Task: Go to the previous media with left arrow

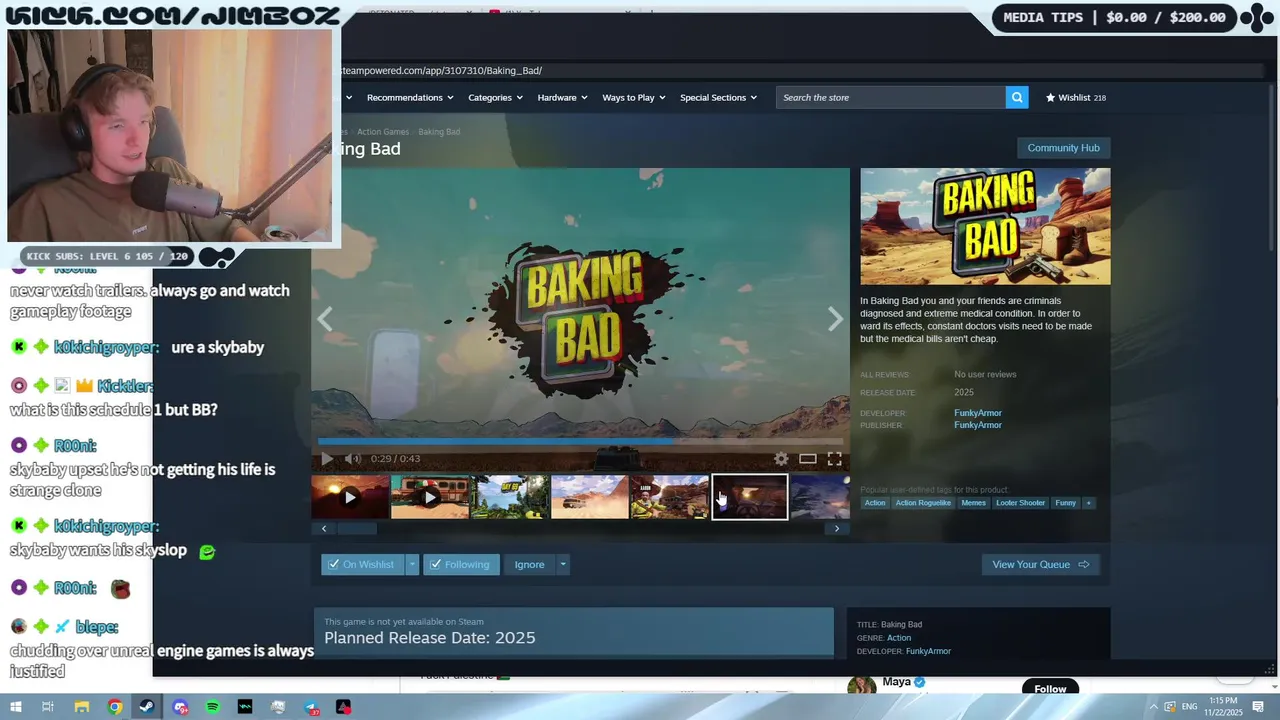Action: point(324,319)
